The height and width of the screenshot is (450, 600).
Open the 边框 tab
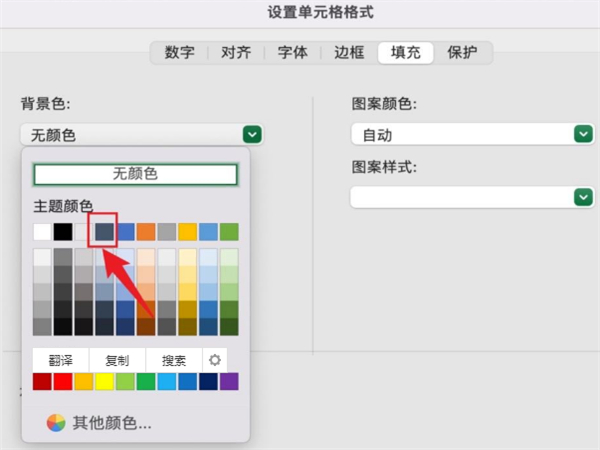pos(349,52)
